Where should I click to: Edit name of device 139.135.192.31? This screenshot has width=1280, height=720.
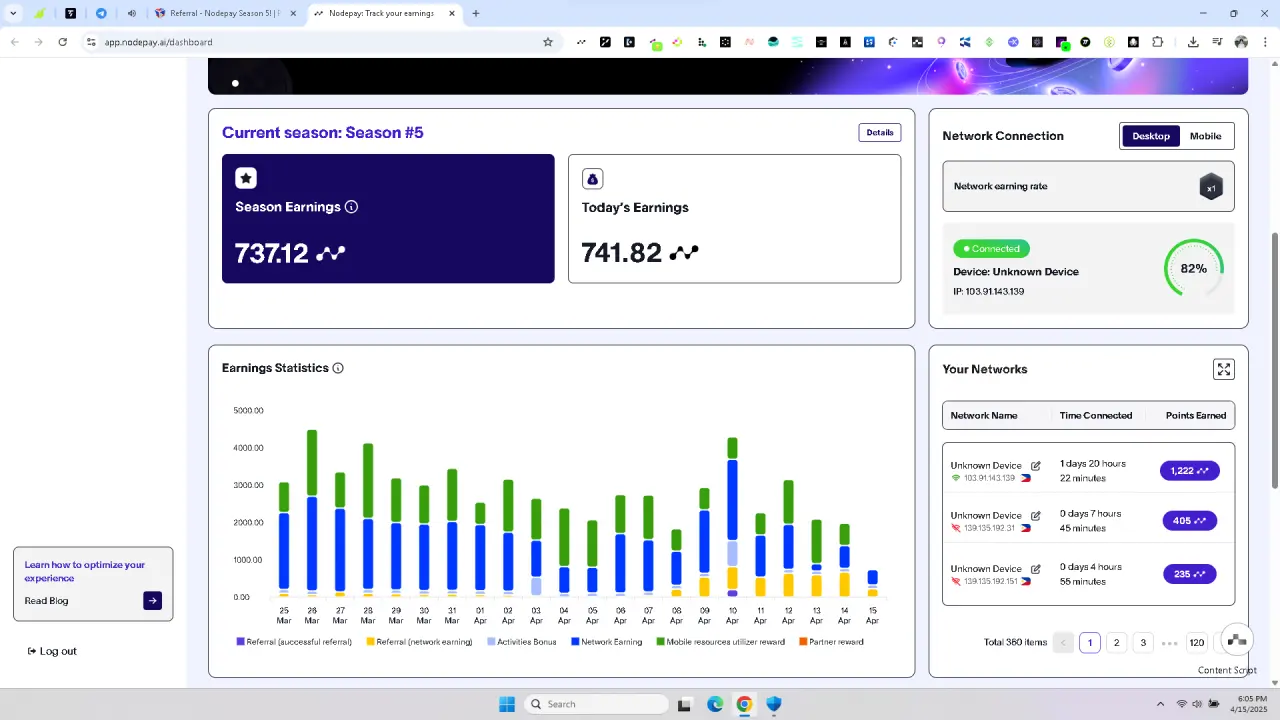[1036, 516]
